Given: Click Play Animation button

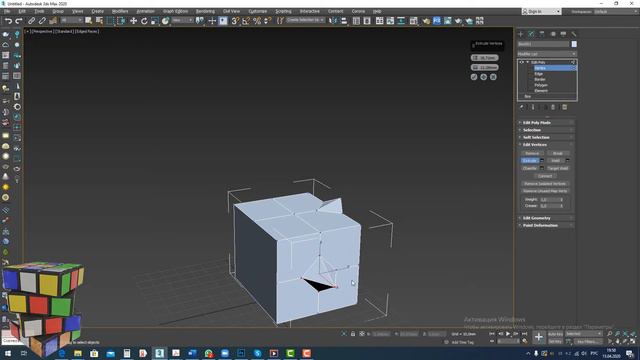Looking at the screenshot, I should (508, 334).
